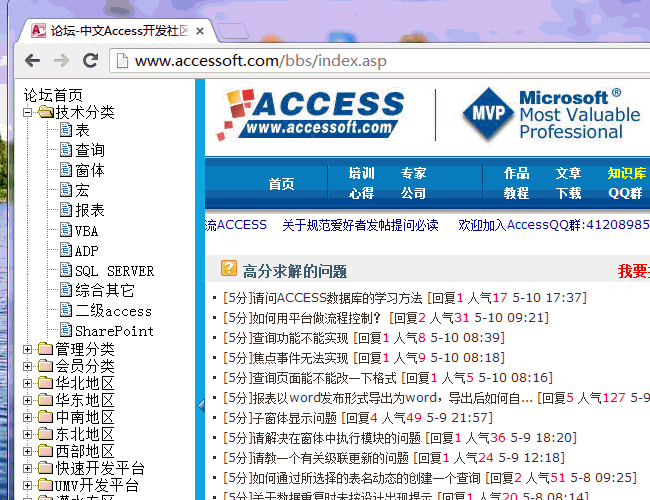Open post 请解决在窗体中执行模块的问题
Image resolution: width=650 pixels, height=500 pixels.
point(336,438)
